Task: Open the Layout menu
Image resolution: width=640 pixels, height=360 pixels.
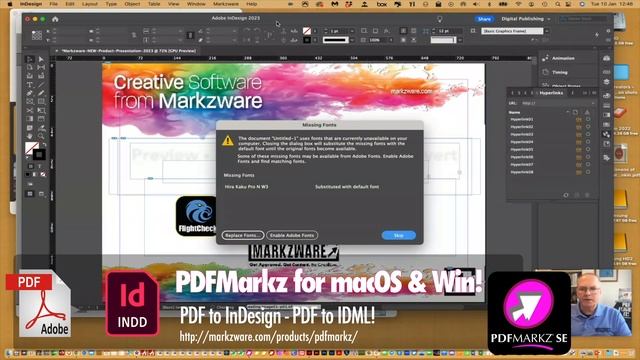Action: [89, 4]
